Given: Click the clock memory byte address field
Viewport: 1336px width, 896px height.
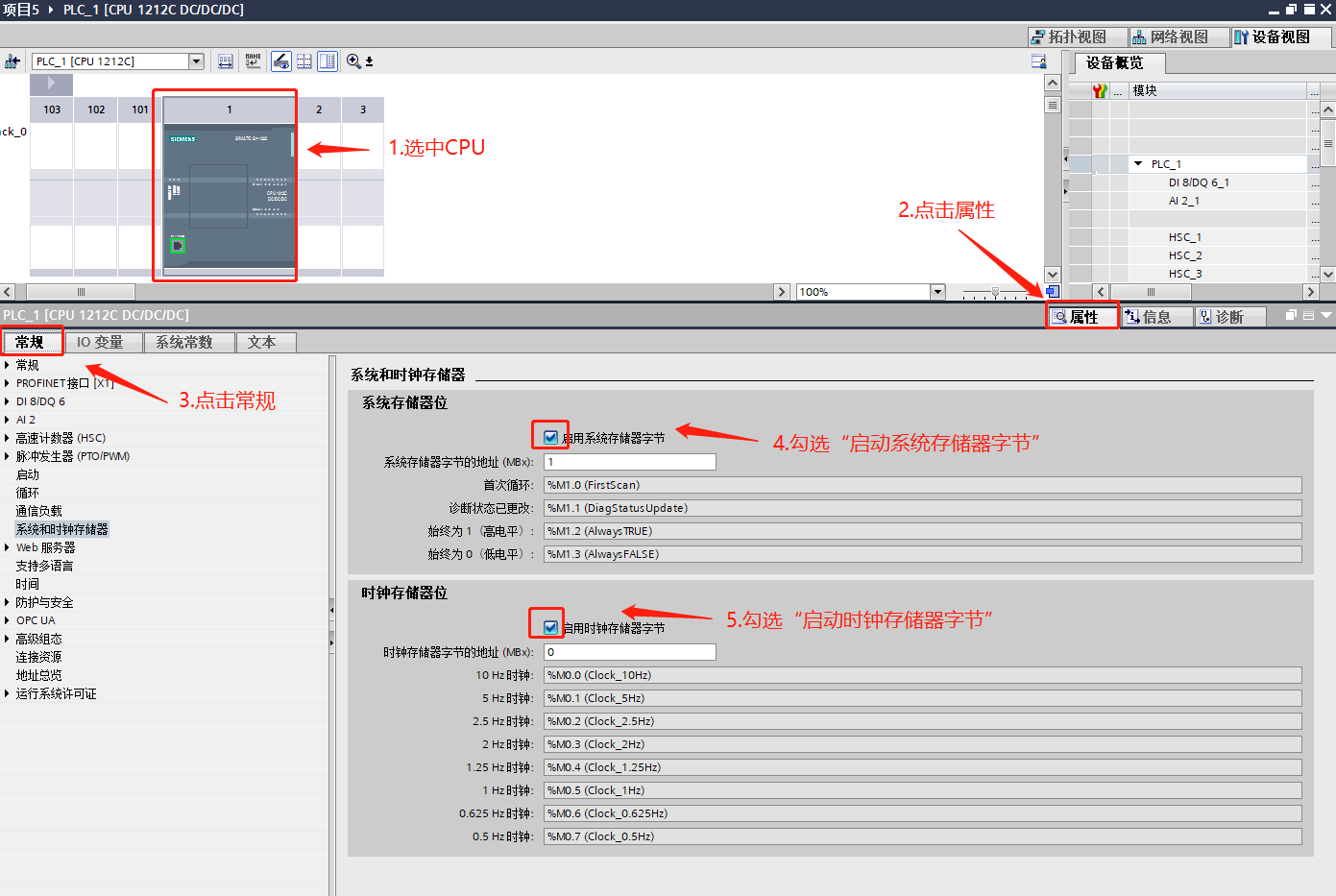Looking at the screenshot, I should [x=630, y=652].
